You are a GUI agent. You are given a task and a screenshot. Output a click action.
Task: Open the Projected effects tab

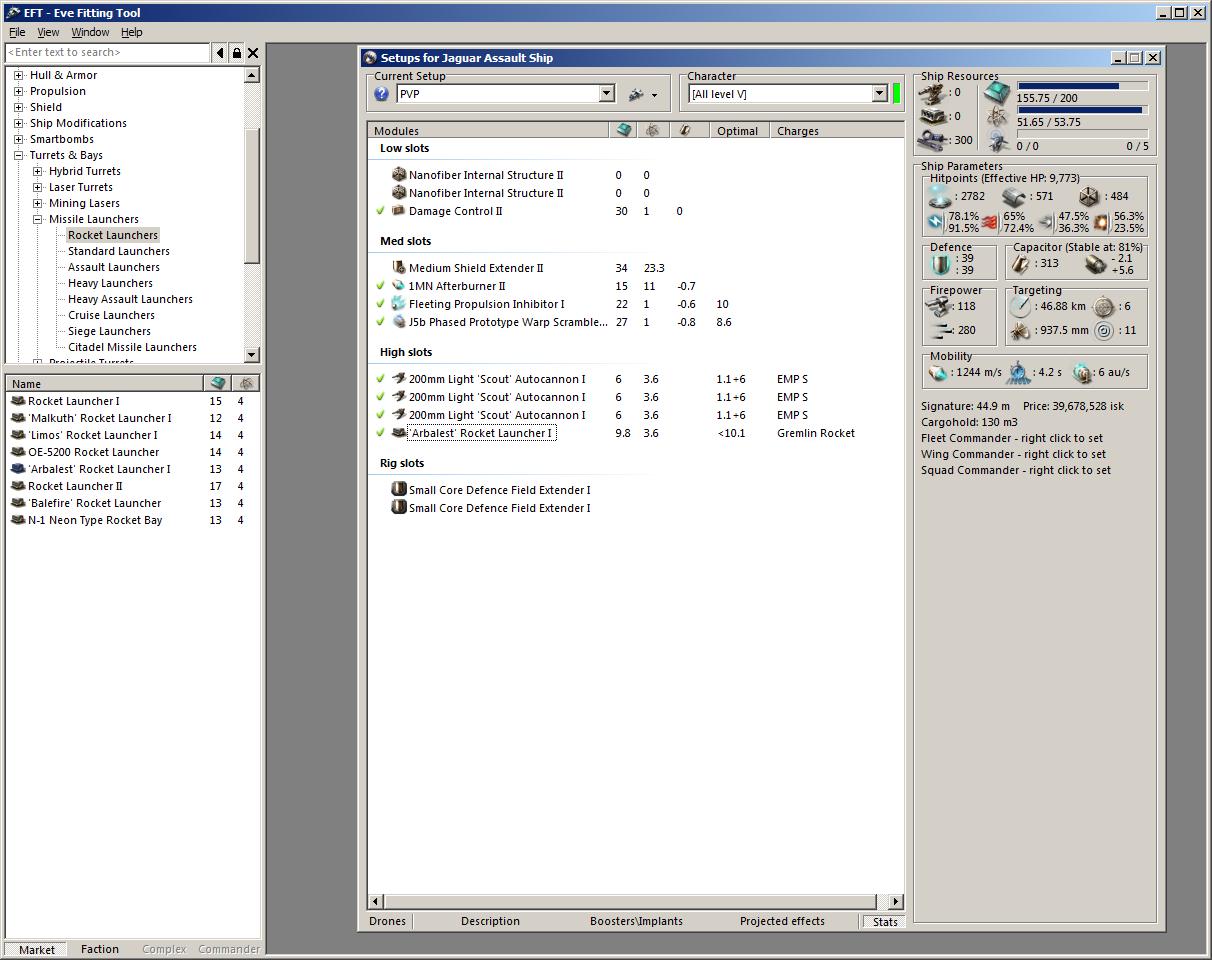point(782,921)
